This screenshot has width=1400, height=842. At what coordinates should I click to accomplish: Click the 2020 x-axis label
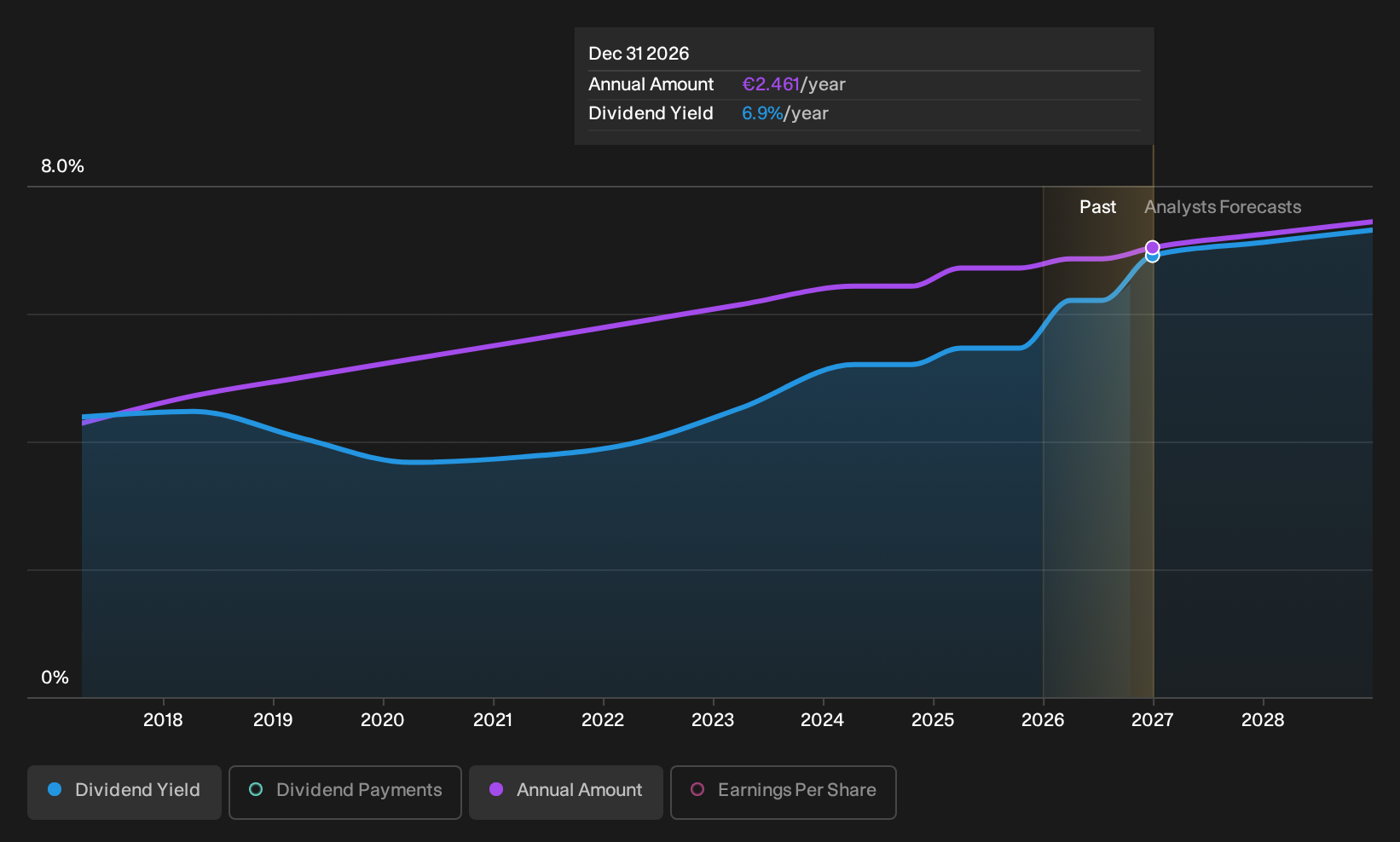pyautogui.click(x=382, y=720)
